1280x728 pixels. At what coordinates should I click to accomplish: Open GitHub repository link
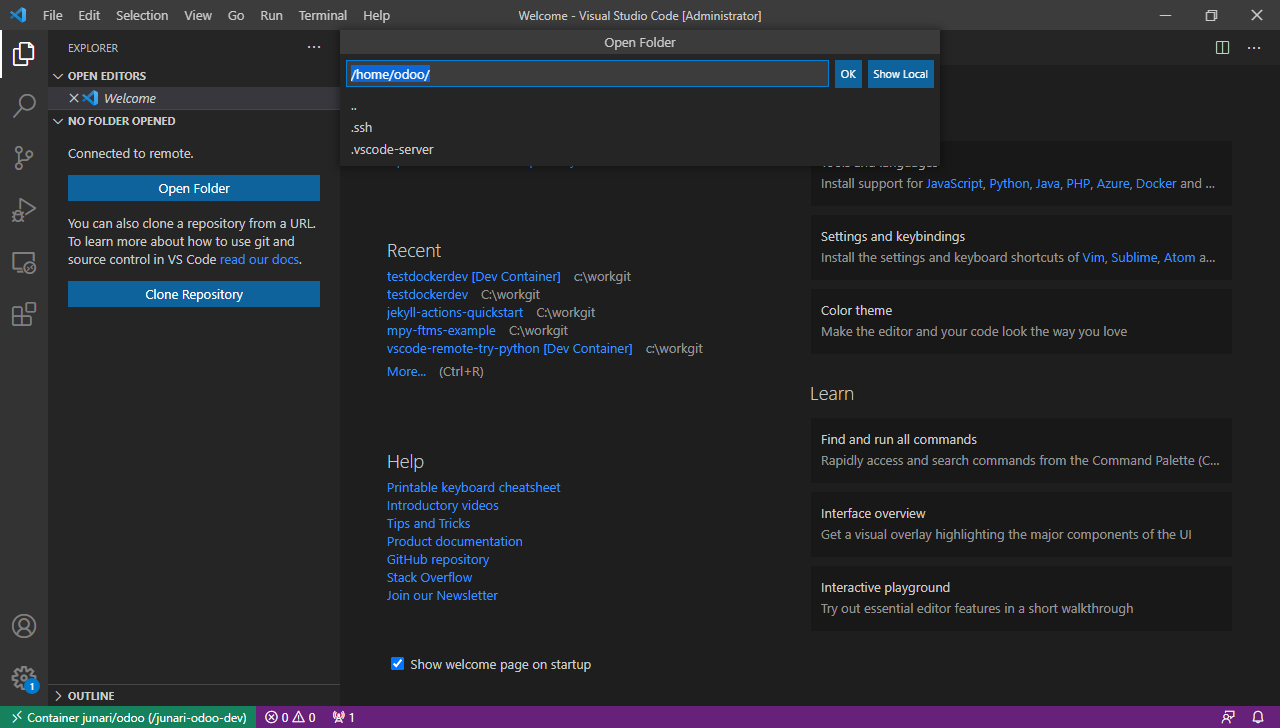point(438,559)
